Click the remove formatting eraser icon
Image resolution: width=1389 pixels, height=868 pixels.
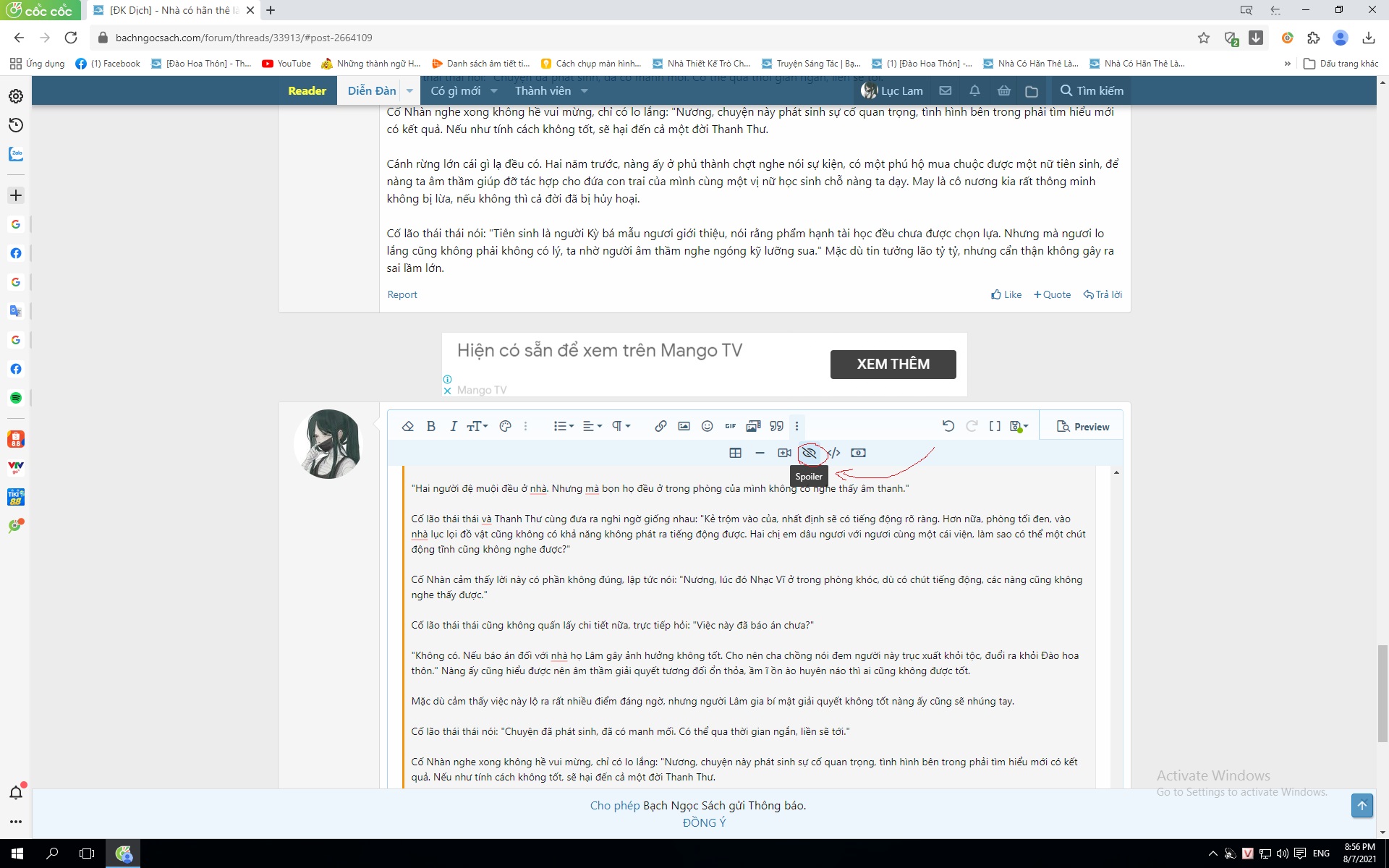[x=407, y=426]
